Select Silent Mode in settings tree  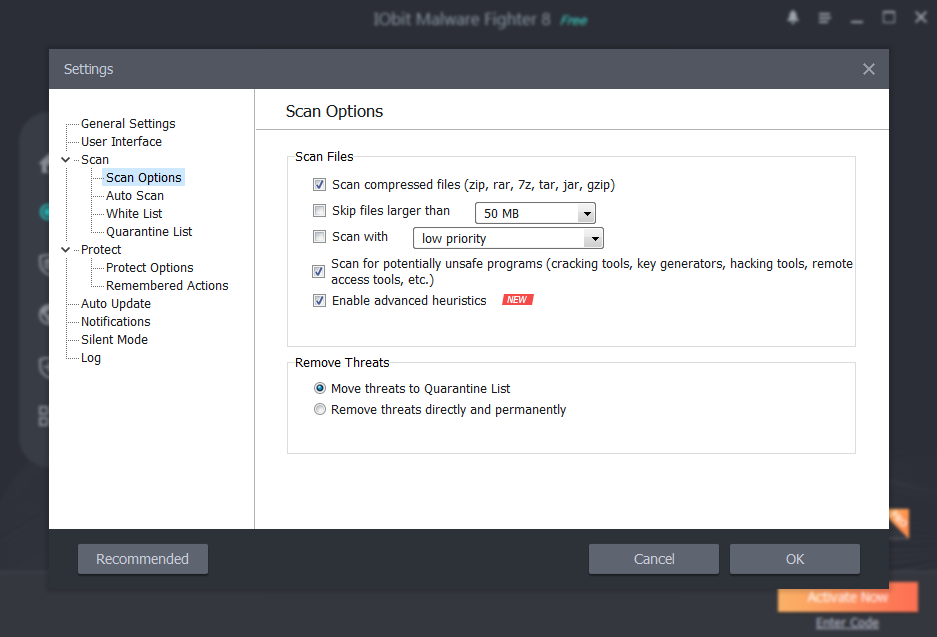pyautogui.click(x=114, y=340)
